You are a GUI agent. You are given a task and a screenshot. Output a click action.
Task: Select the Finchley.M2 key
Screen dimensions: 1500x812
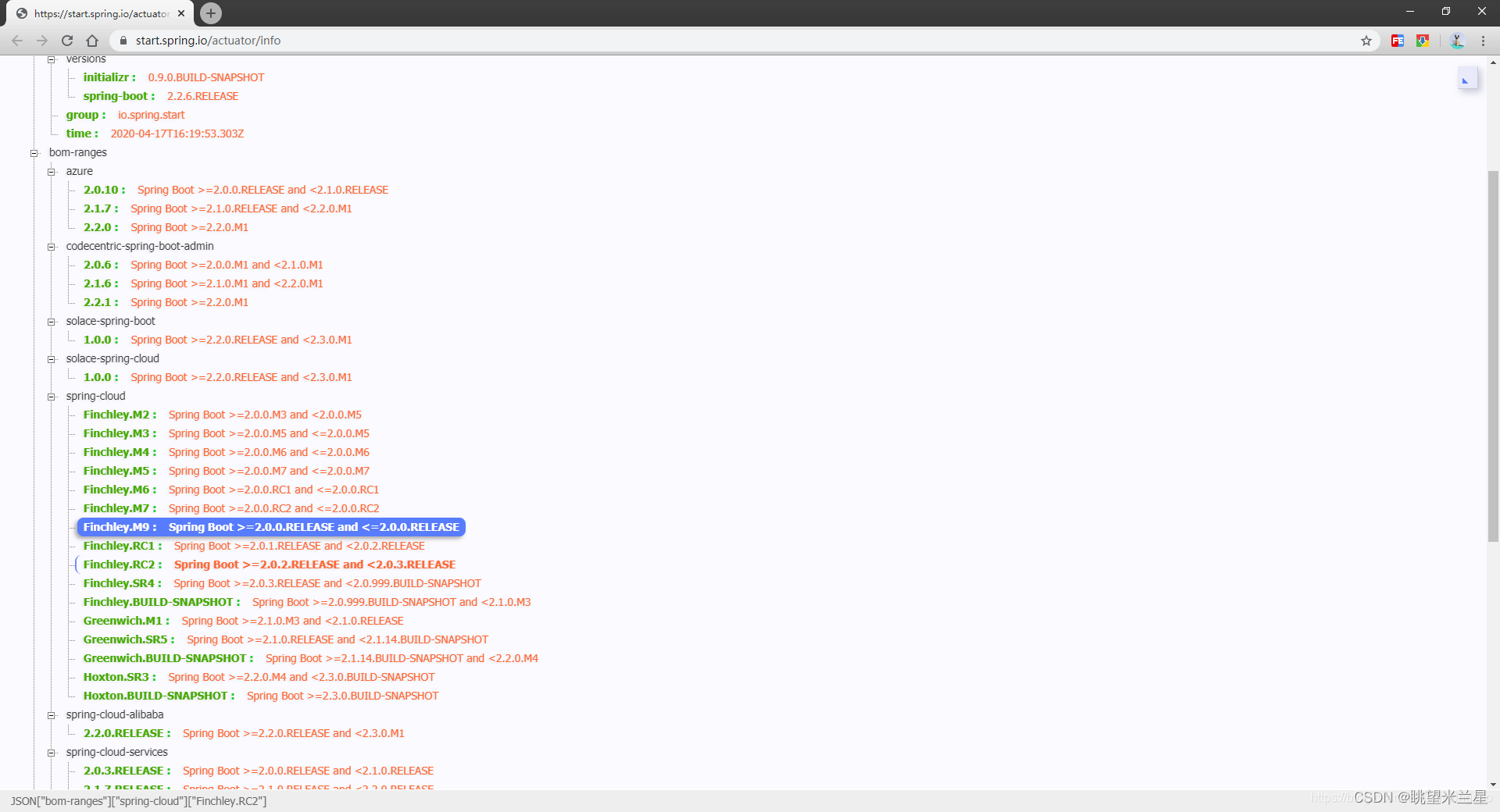click(116, 415)
